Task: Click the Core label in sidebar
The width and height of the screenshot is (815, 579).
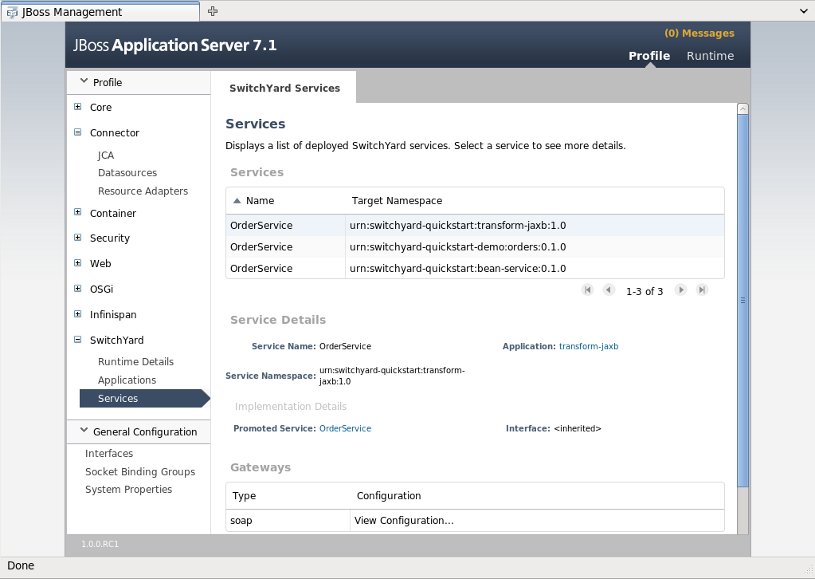Action: (101, 107)
